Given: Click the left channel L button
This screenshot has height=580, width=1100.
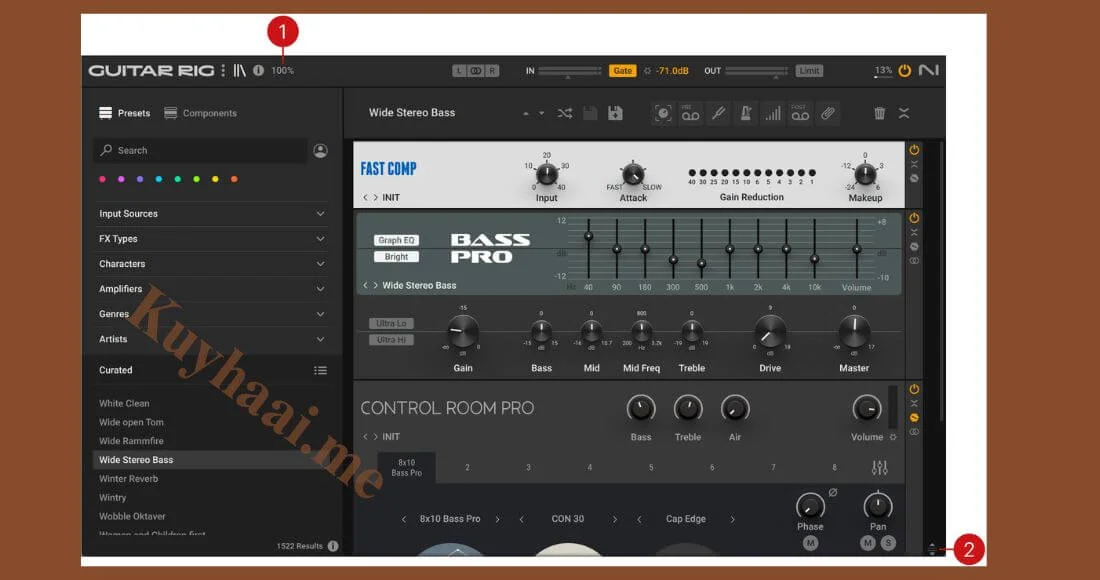Looking at the screenshot, I should pos(459,71).
